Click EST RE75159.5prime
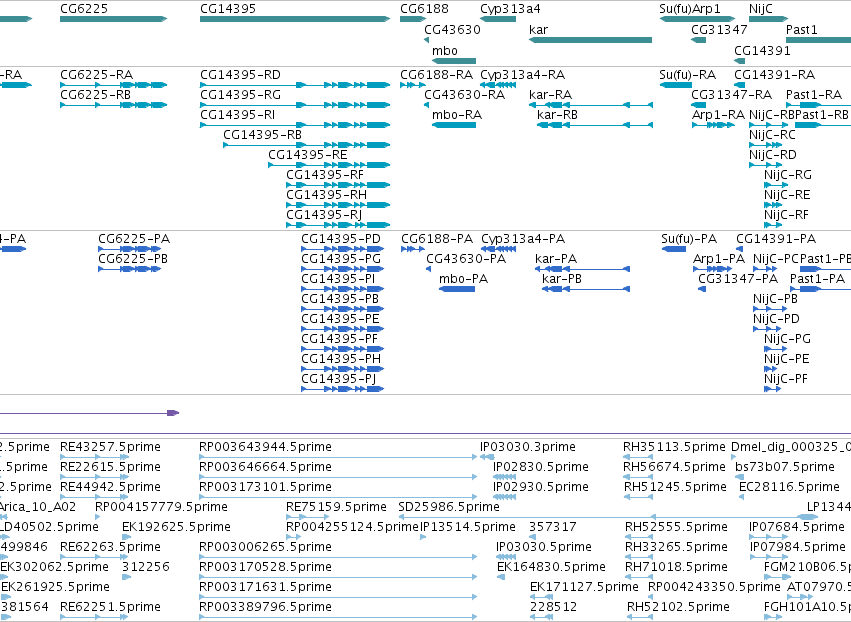 click(x=336, y=507)
